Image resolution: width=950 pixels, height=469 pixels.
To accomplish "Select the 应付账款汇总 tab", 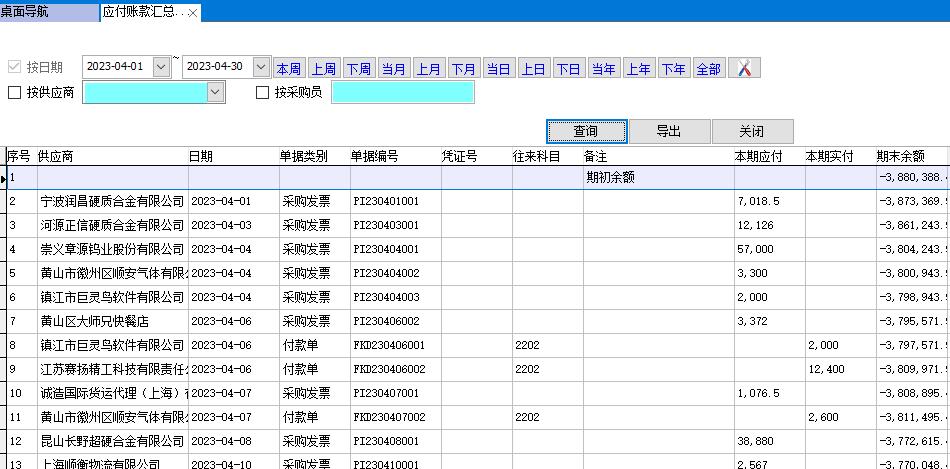I will 142,13.
